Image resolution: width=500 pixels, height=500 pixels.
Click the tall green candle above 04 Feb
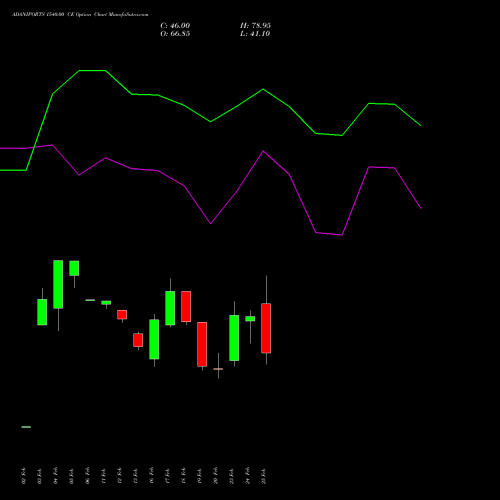pyautogui.click(x=58, y=284)
